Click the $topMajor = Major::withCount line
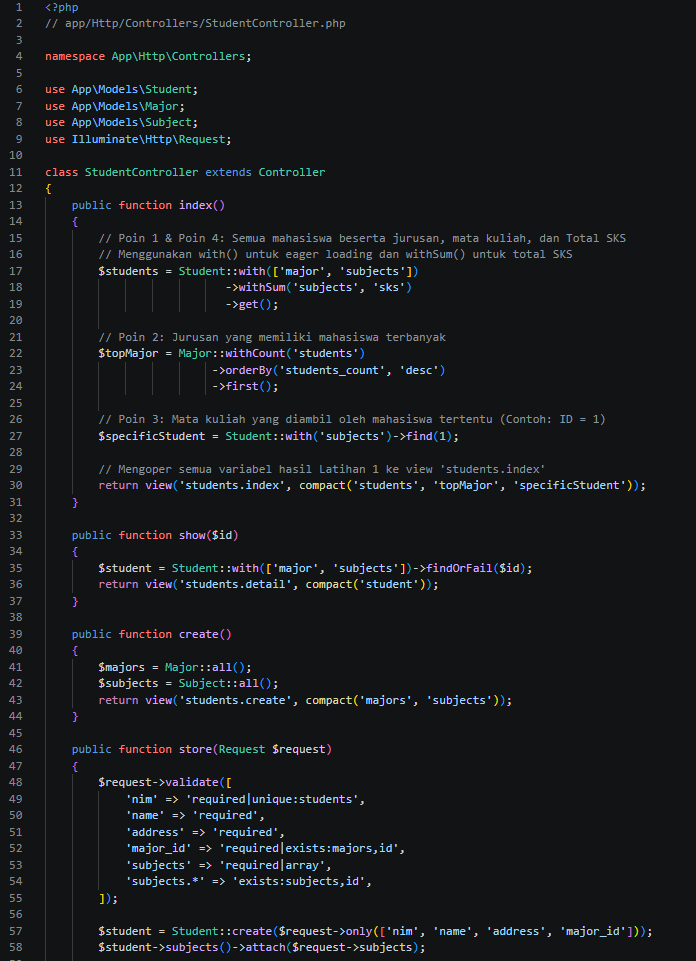This screenshot has height=961, width=696. coord(232,354)
